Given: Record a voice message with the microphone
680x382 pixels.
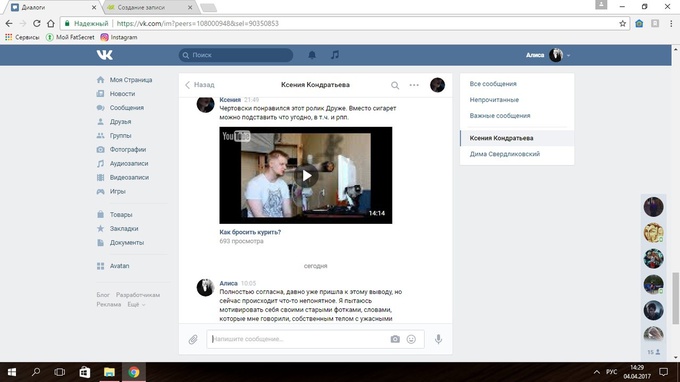Looking at the screenshot, I should (438, 339).
